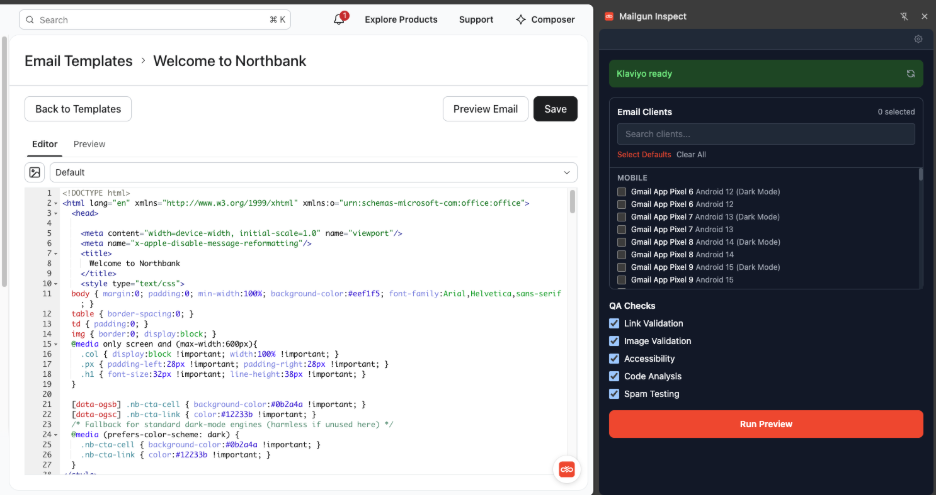Refresh the Klaviyo ready status
The height and width of the screenshot is (495, 936).
(910, 74)
